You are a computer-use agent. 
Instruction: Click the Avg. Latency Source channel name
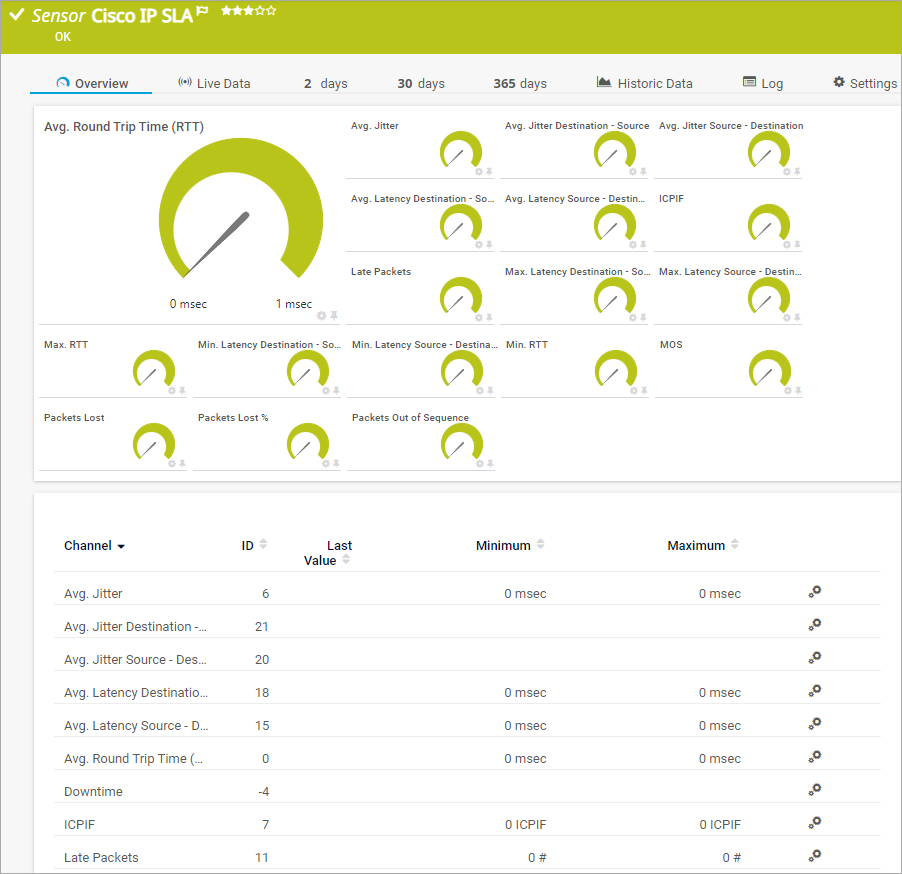point(136,725)
